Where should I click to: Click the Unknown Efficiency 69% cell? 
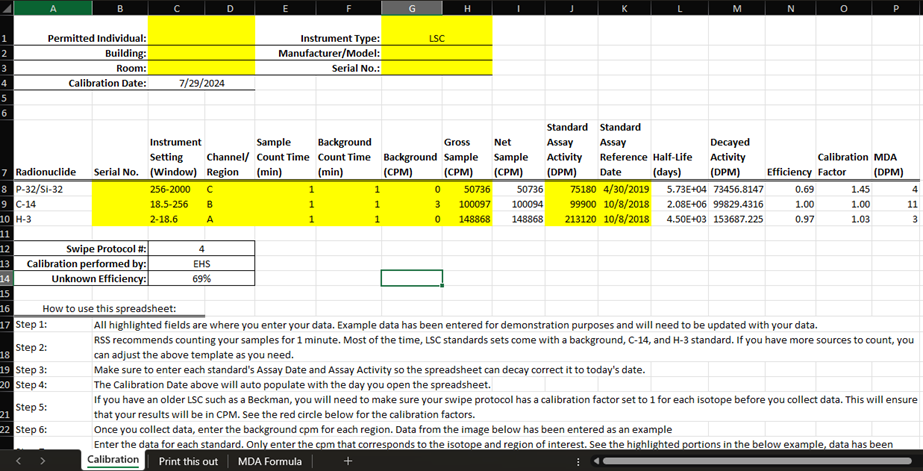[x=203, y=278]
